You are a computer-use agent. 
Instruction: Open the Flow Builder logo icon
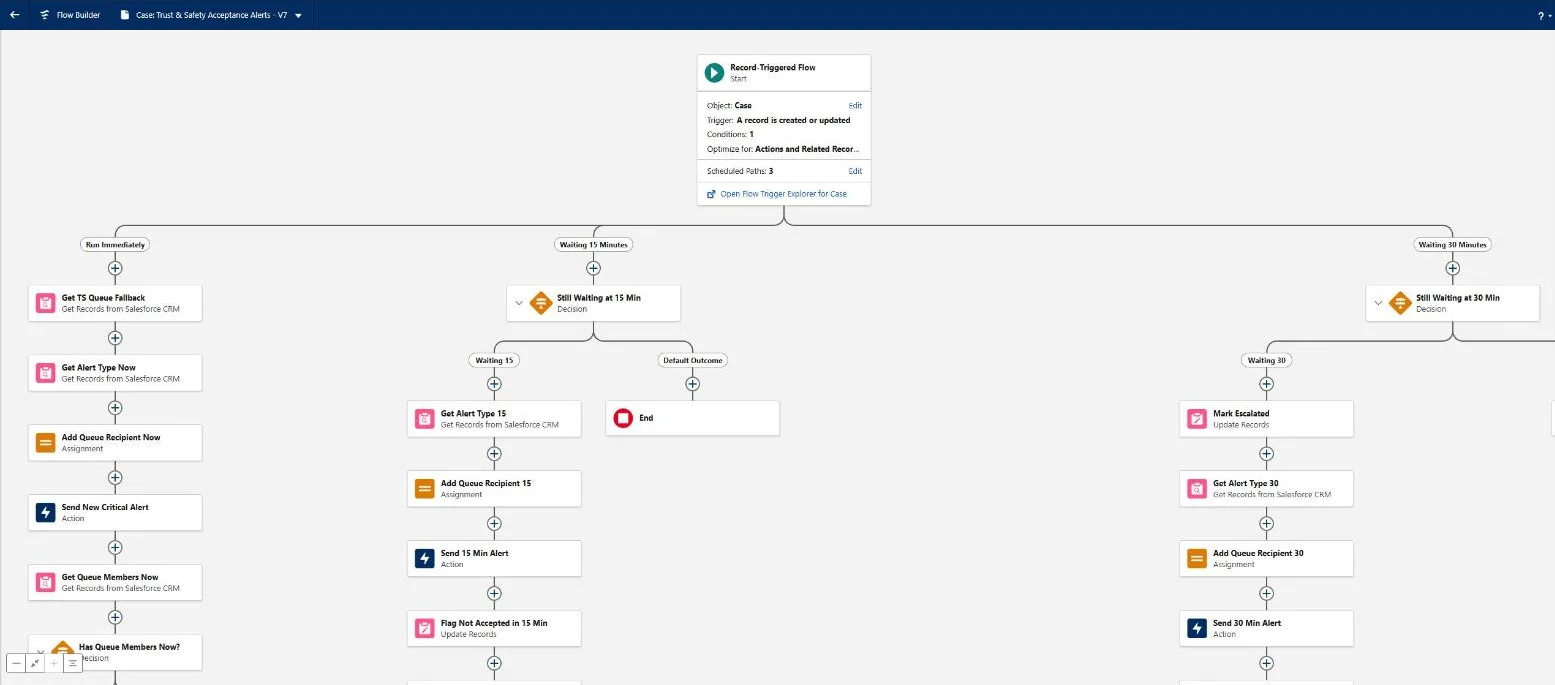tap(46, 15)
